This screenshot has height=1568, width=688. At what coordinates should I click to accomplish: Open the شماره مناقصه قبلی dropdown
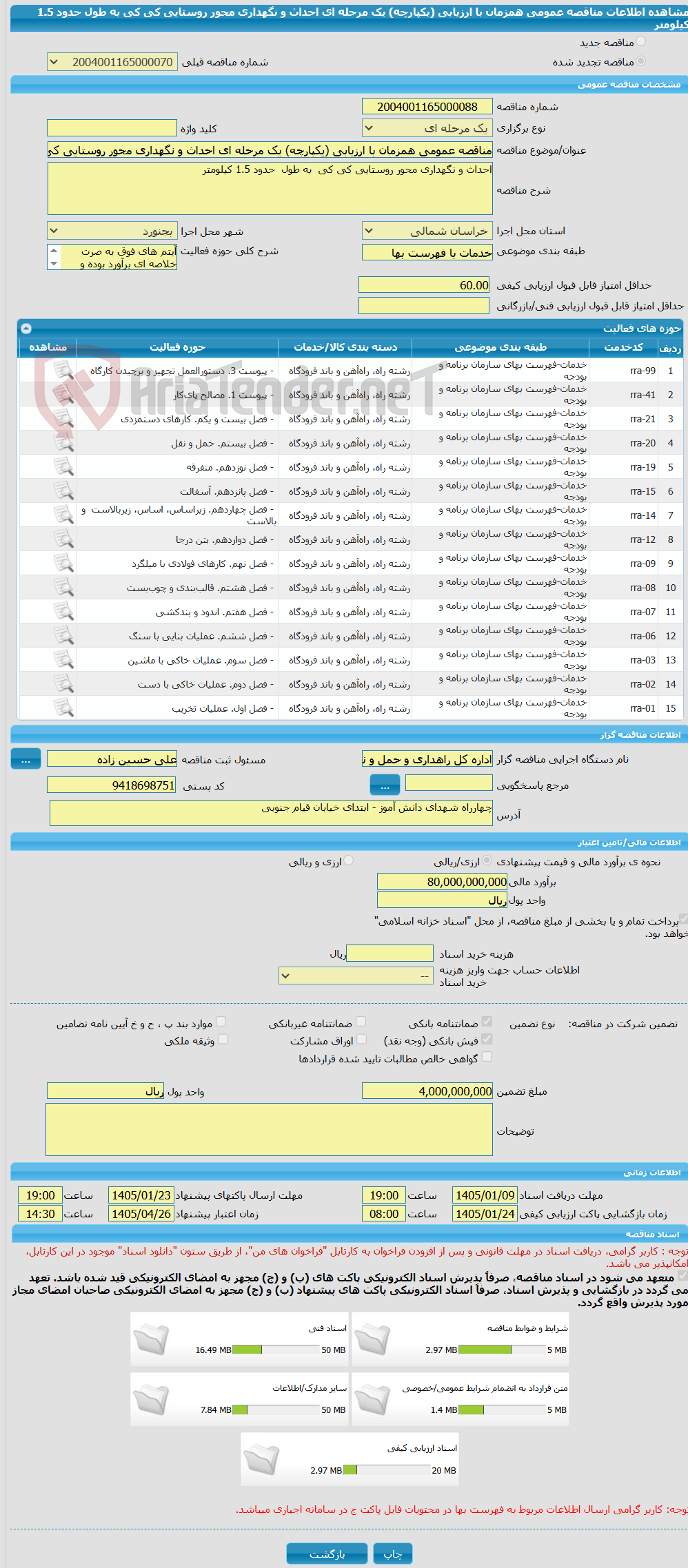[112, 62]
